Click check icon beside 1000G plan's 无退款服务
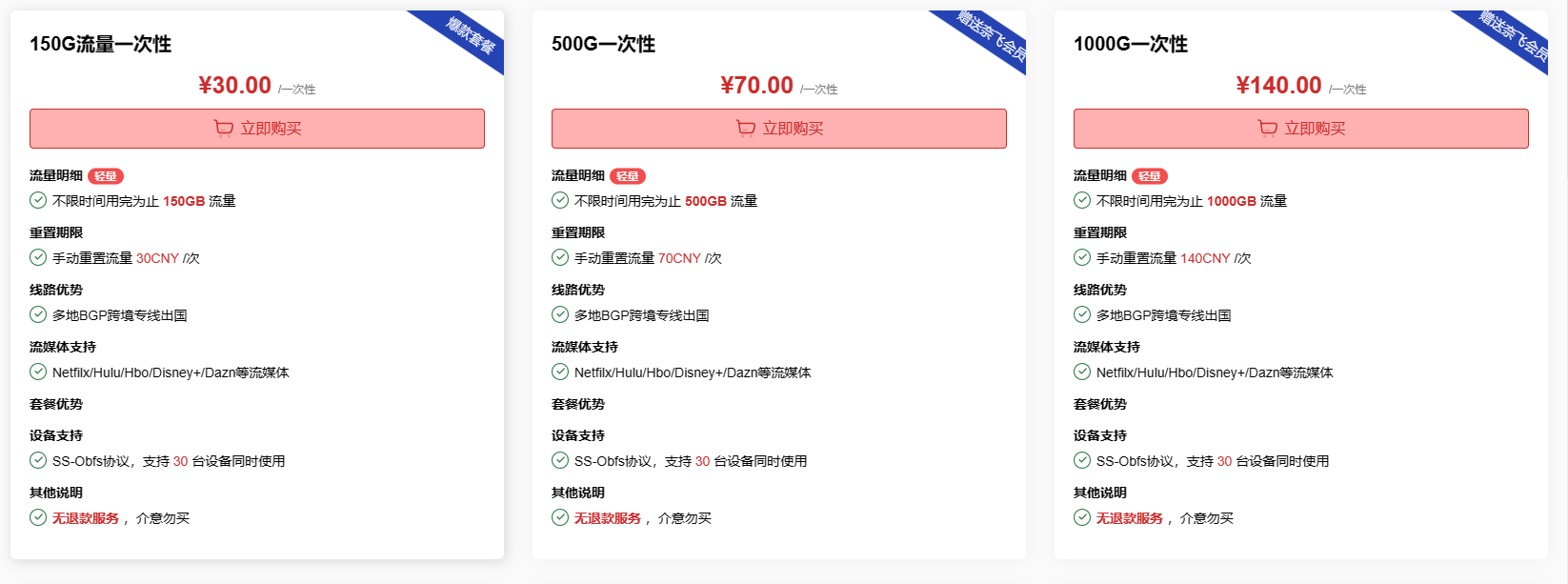The width and height of the screenshot is (1568, 584). 1082,517
